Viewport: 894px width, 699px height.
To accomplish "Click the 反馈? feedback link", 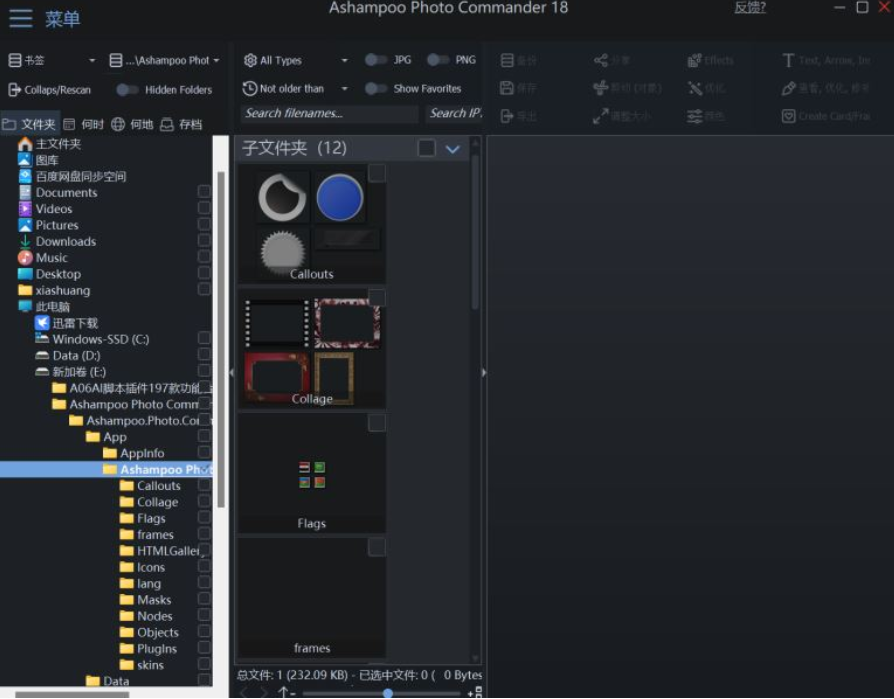I will coord(748,7).
